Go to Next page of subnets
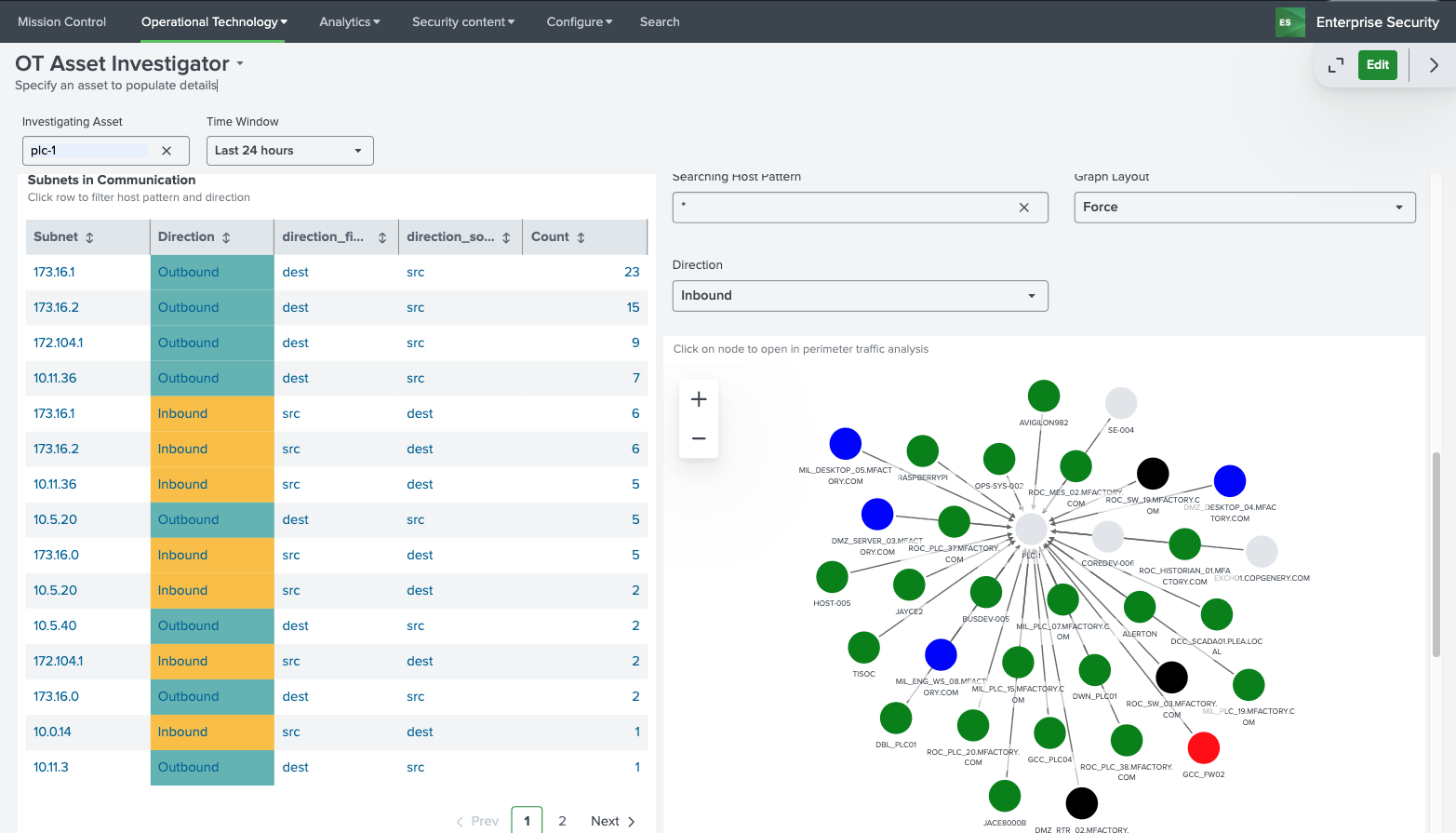The width and height of the screenshot is (1456, 833). tap(612, 821)
